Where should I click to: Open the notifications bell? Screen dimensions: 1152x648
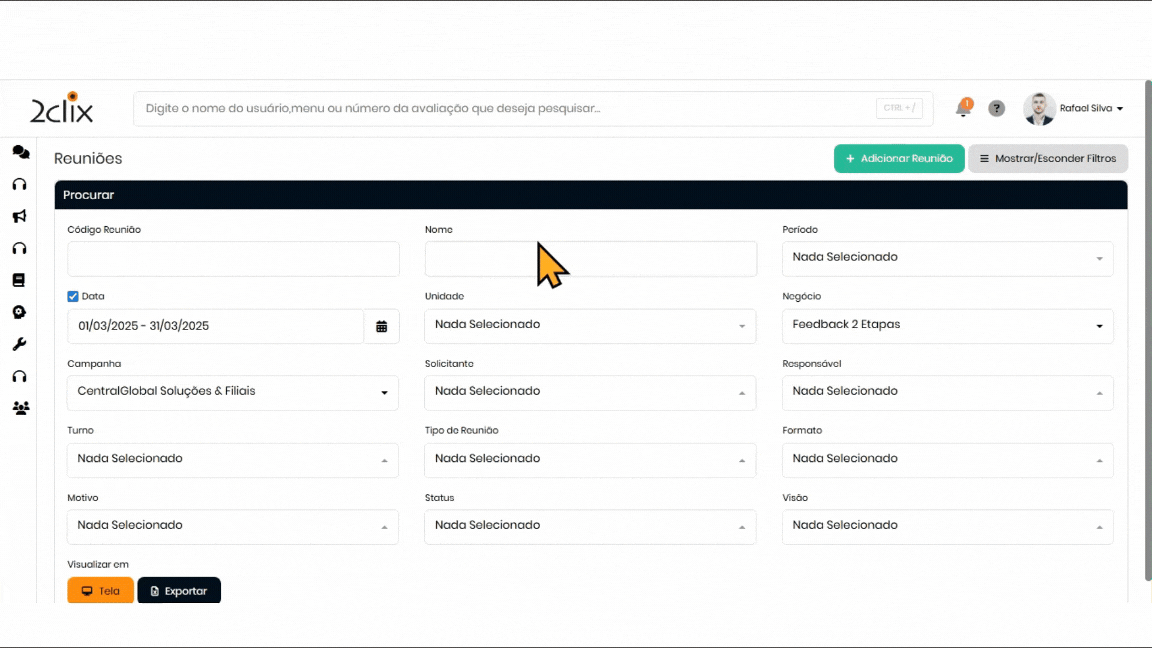click(963, 108)
